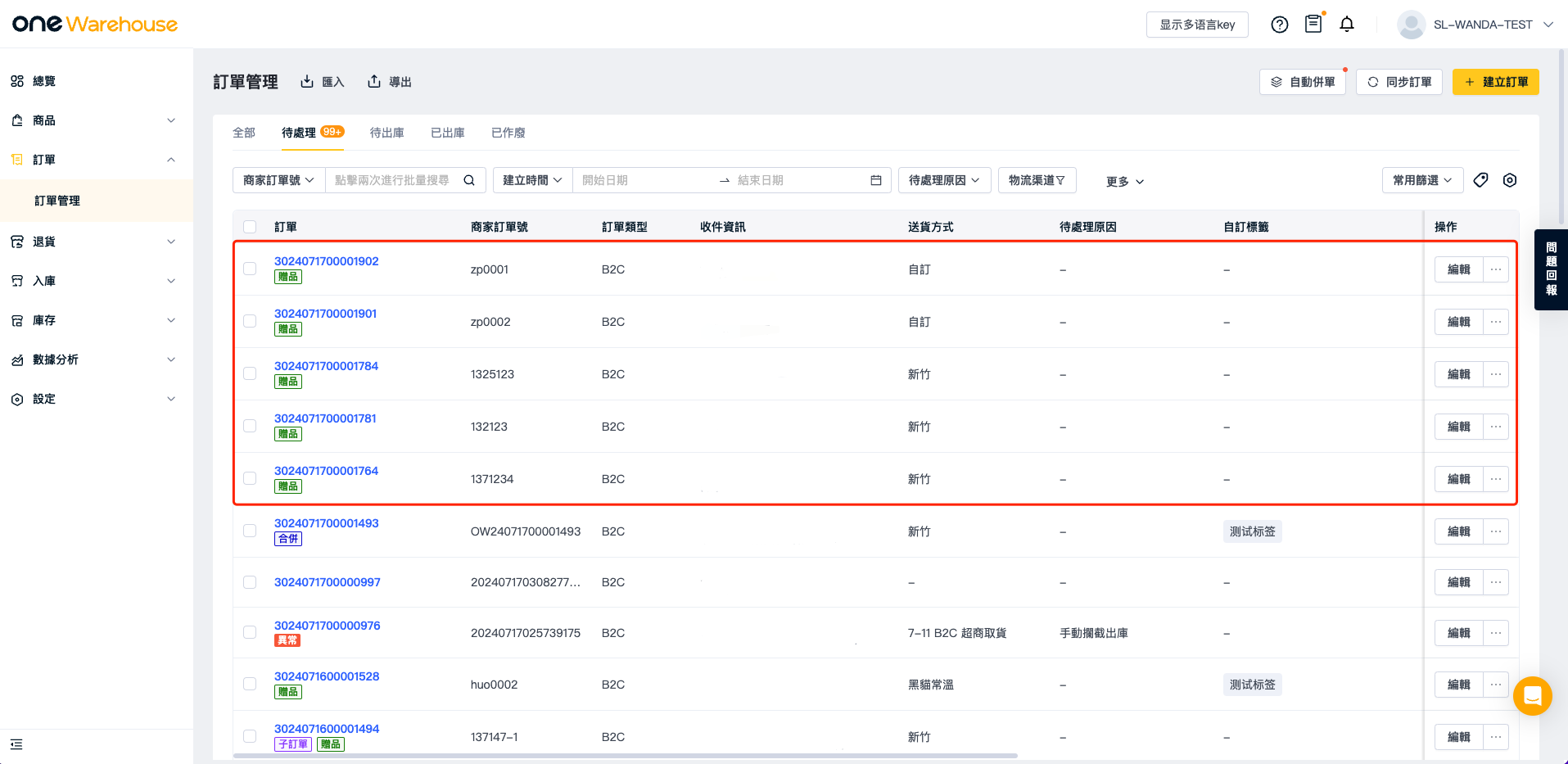Click the 開始日期 start date field
1568x764 pixels.
pyautogui.click(x=643, y=180)
